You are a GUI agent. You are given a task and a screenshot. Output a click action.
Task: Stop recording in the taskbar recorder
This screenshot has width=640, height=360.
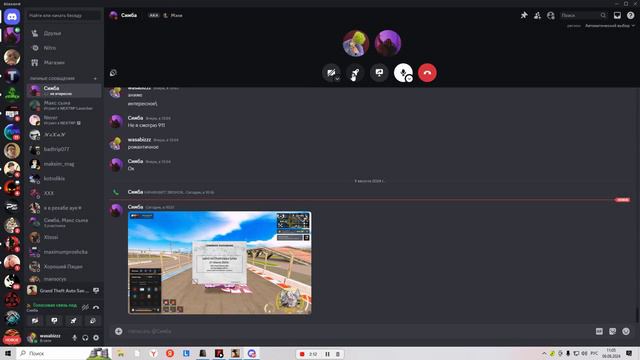[x=302, y=354]
